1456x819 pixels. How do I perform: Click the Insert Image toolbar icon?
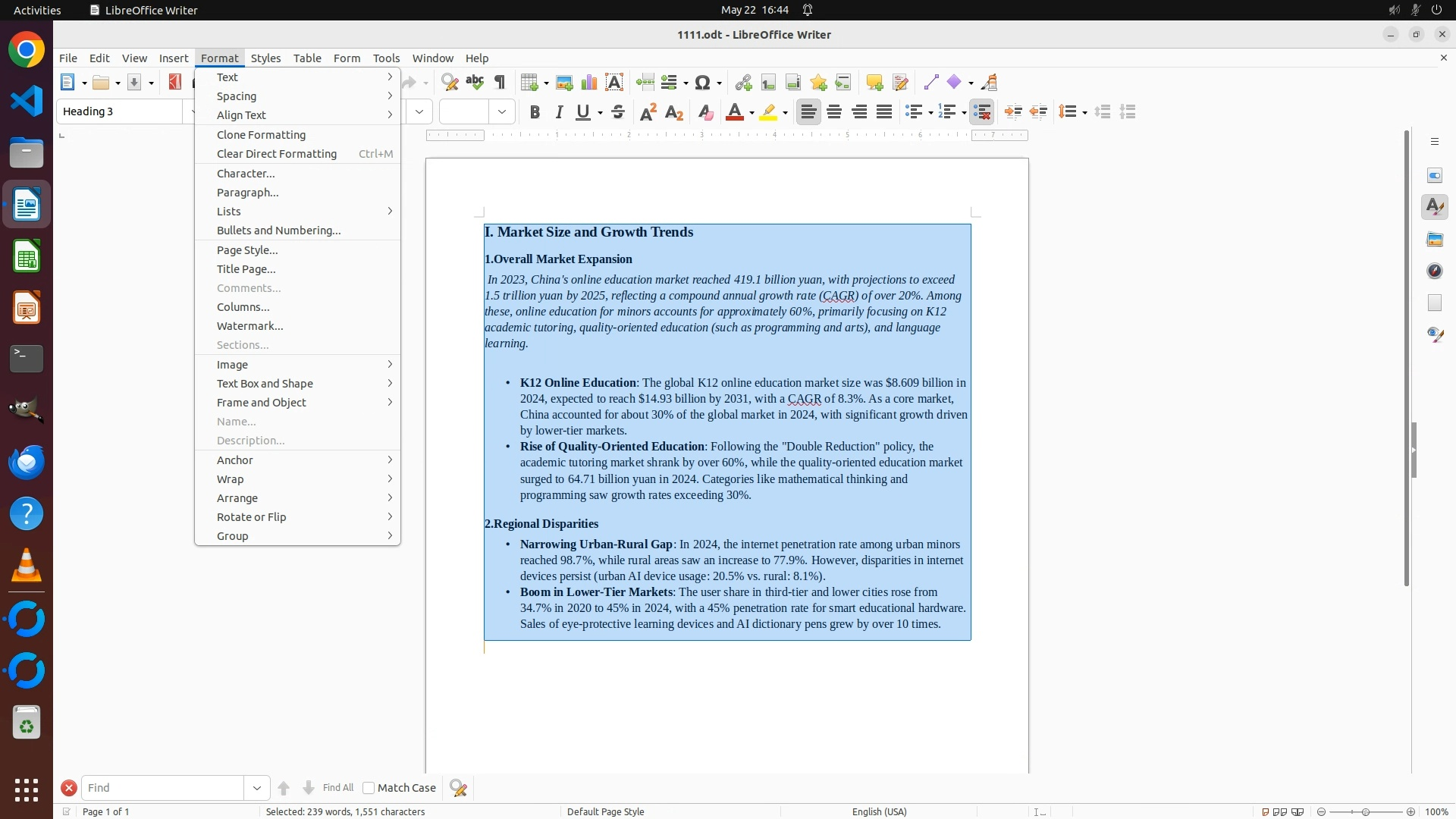pyautogui.click(x=564, y=83)
